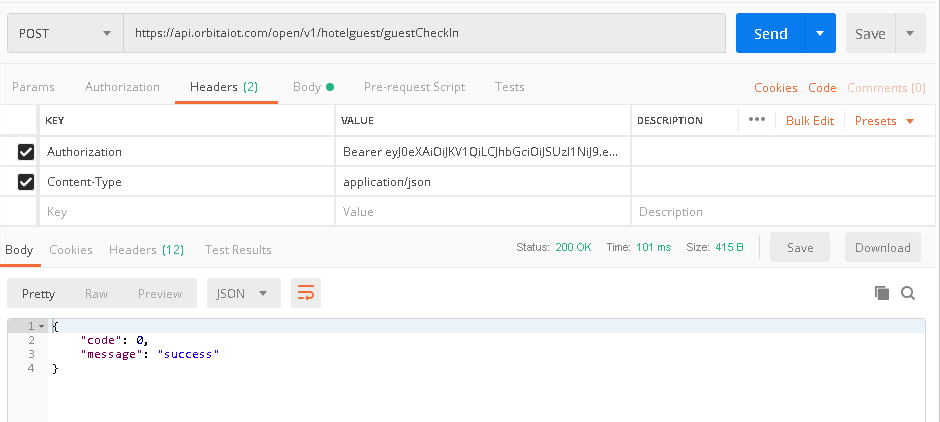Open the three-dots column options menu
The height and width of the screenshot is (422, 940).
tap(756, 120)
